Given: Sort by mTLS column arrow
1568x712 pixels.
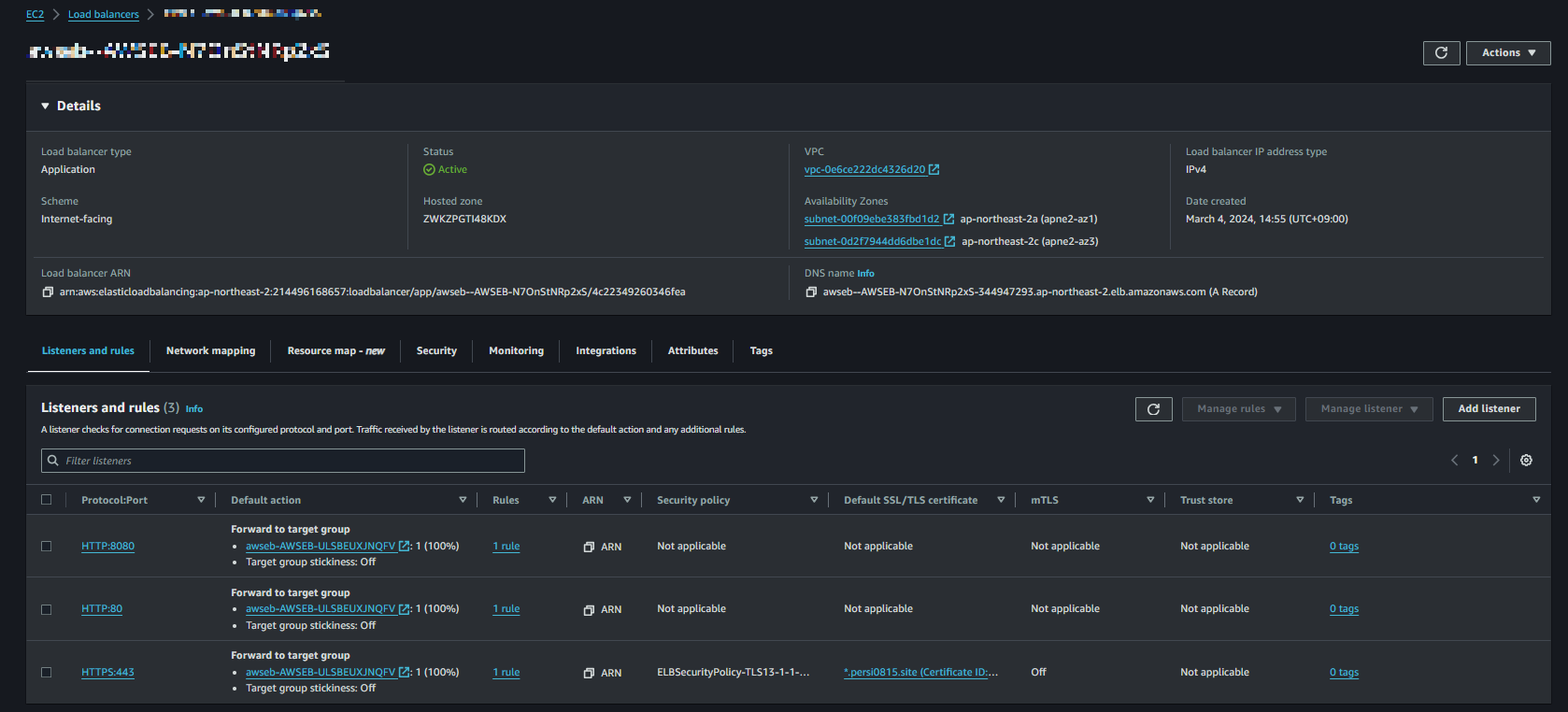Looking at the screenshot, I should pyautogui.click(x=1150, y=500).
